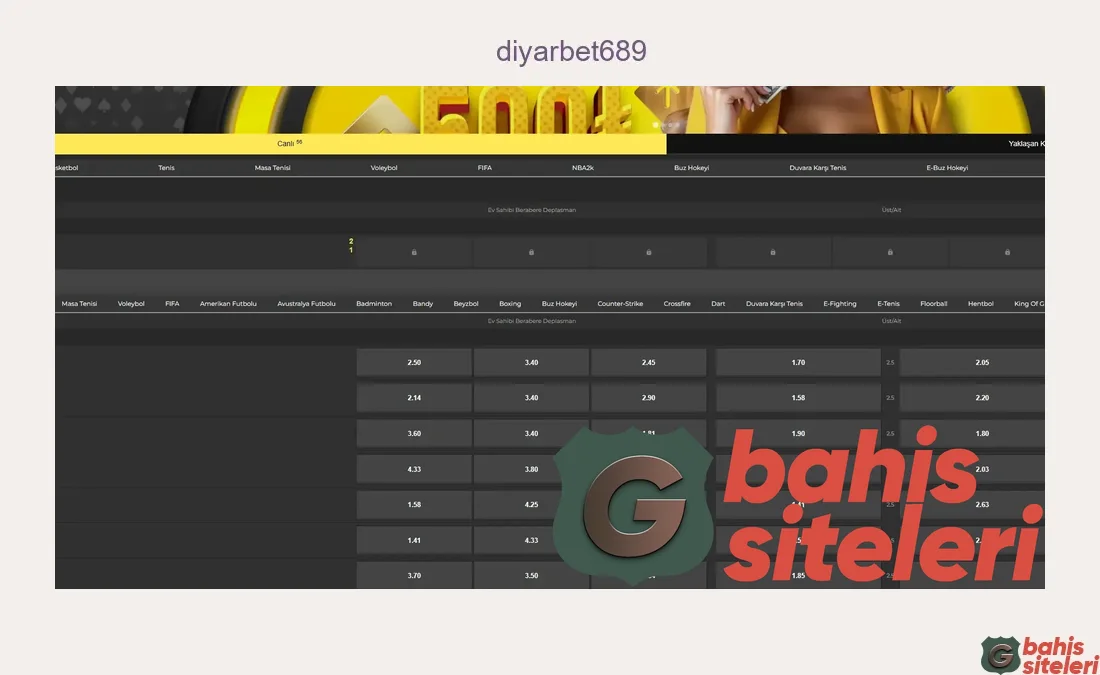
Task: Click the 4.33 odds button
Action: click(x=413, y=469)
